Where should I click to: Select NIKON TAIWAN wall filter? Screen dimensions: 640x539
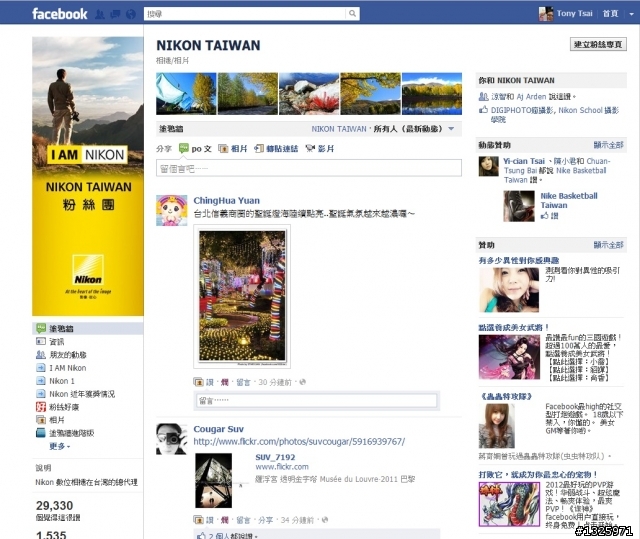[x=339, y=129]
